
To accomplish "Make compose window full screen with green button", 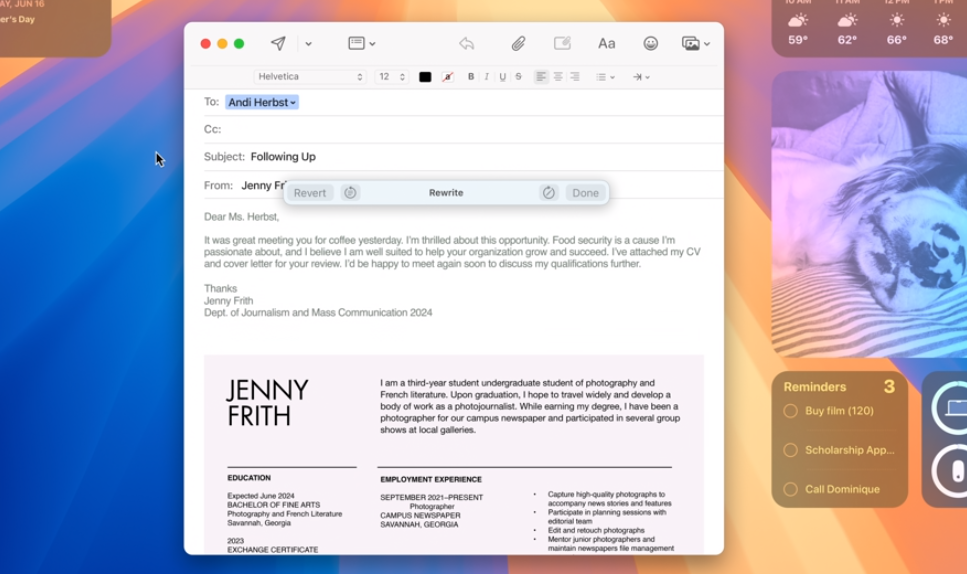I will pos(239,43).
